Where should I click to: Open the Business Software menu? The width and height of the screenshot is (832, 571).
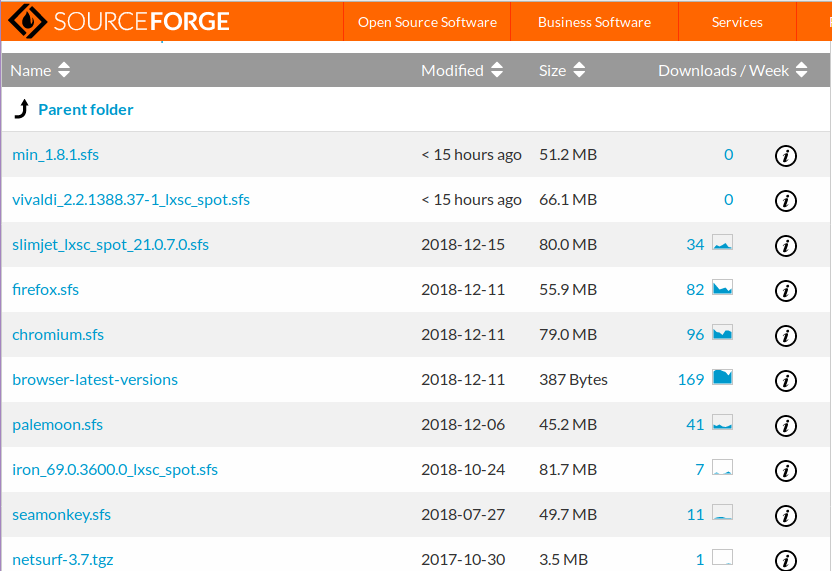[x=594, y=22]
